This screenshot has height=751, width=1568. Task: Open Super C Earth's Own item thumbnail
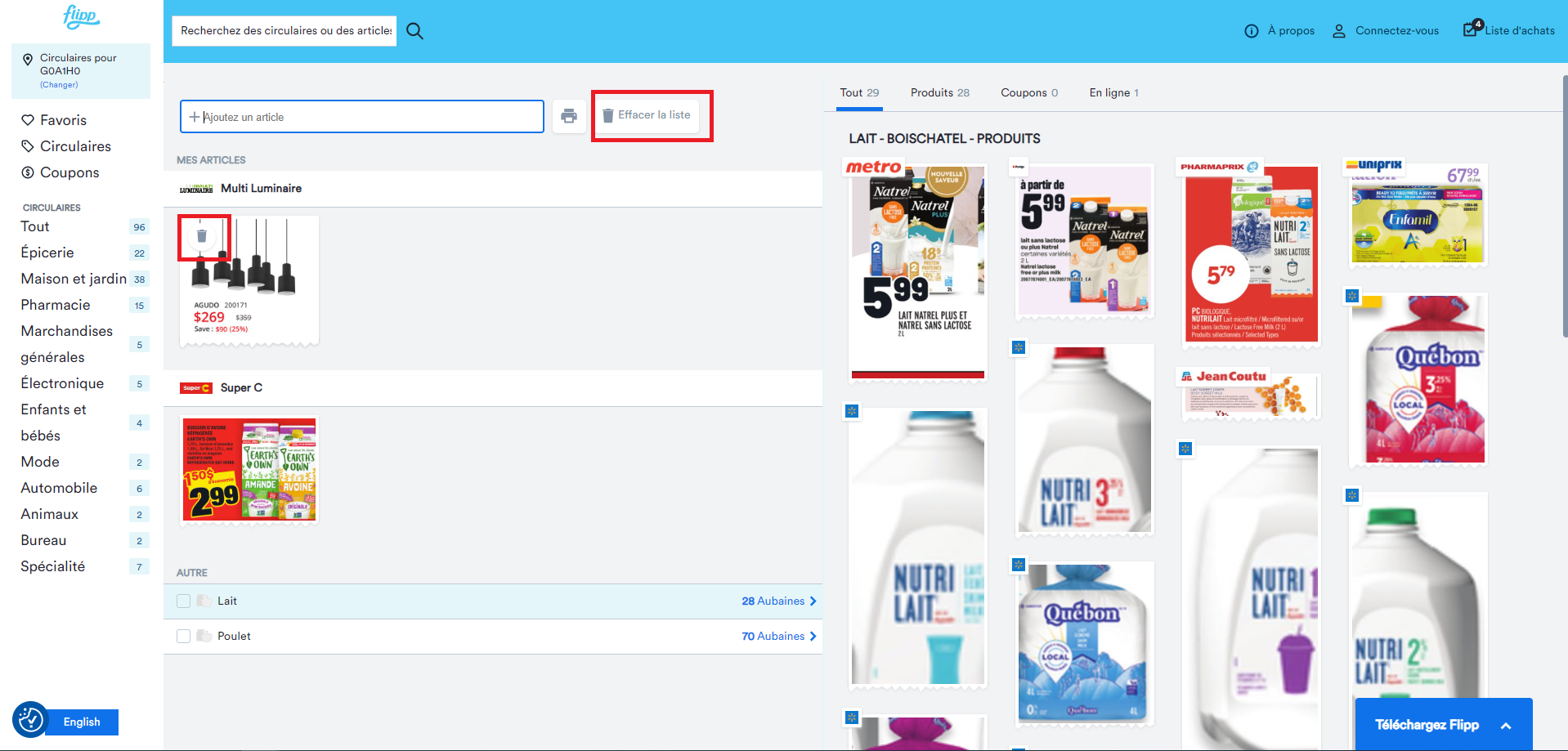249,470
